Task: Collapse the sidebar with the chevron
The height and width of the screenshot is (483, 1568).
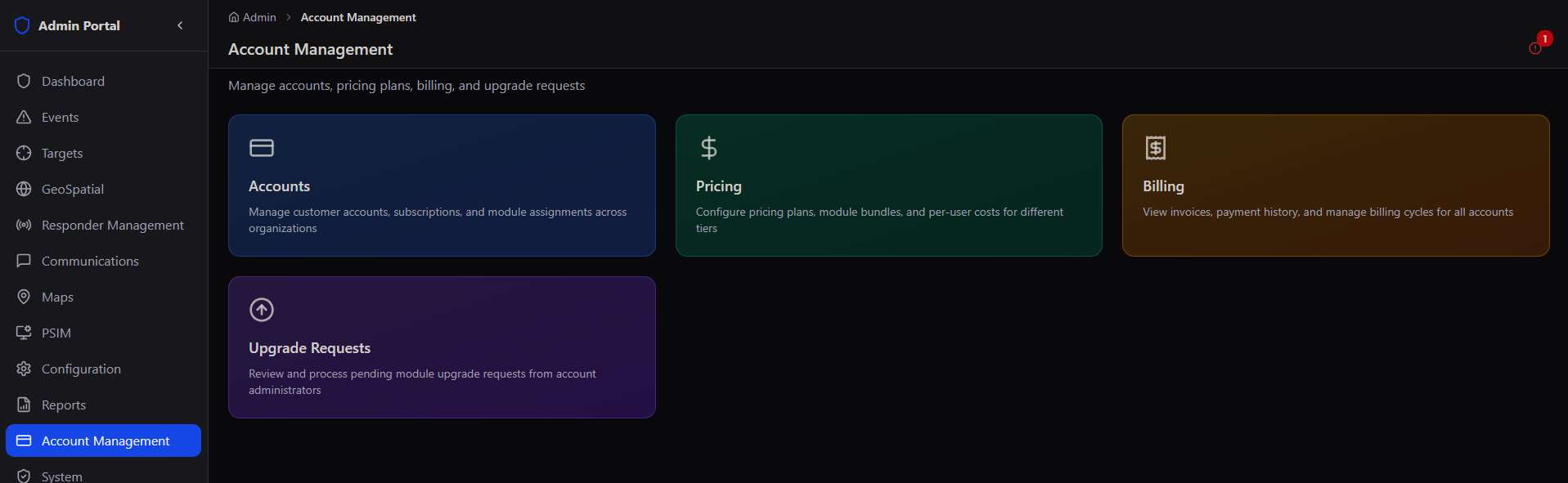Action: 180,25
